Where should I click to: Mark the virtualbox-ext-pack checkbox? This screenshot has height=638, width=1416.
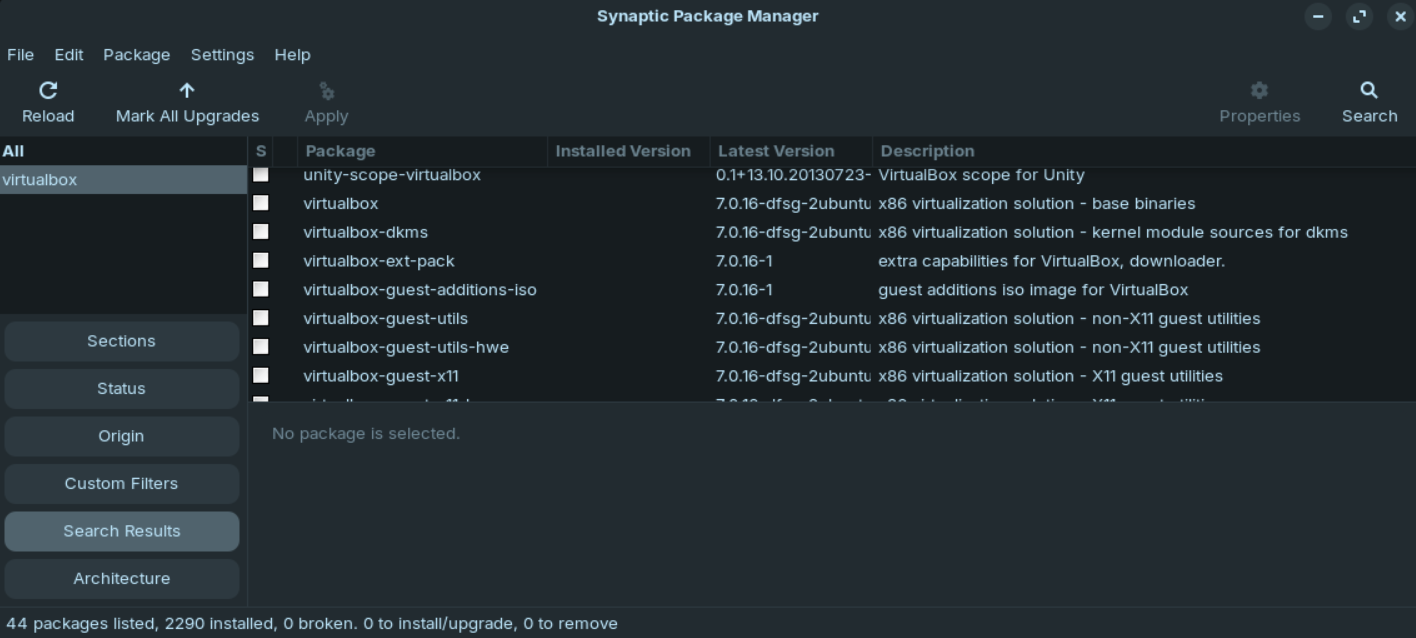coord(261,261)
